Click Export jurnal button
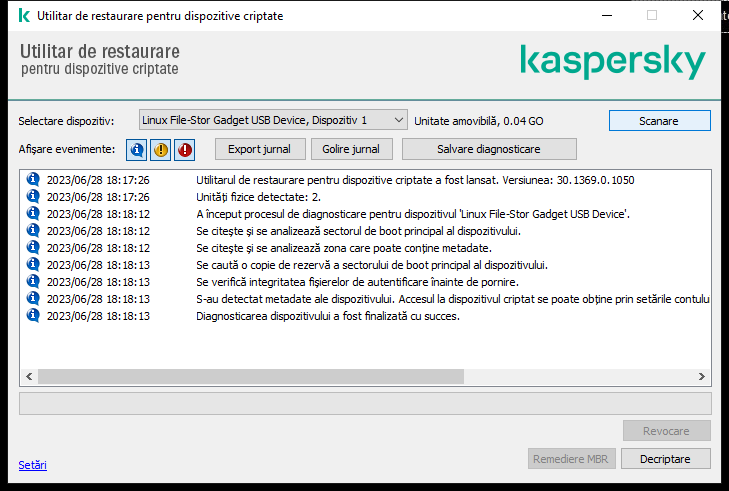The image size is (729, 491). [x=260, y=149]
